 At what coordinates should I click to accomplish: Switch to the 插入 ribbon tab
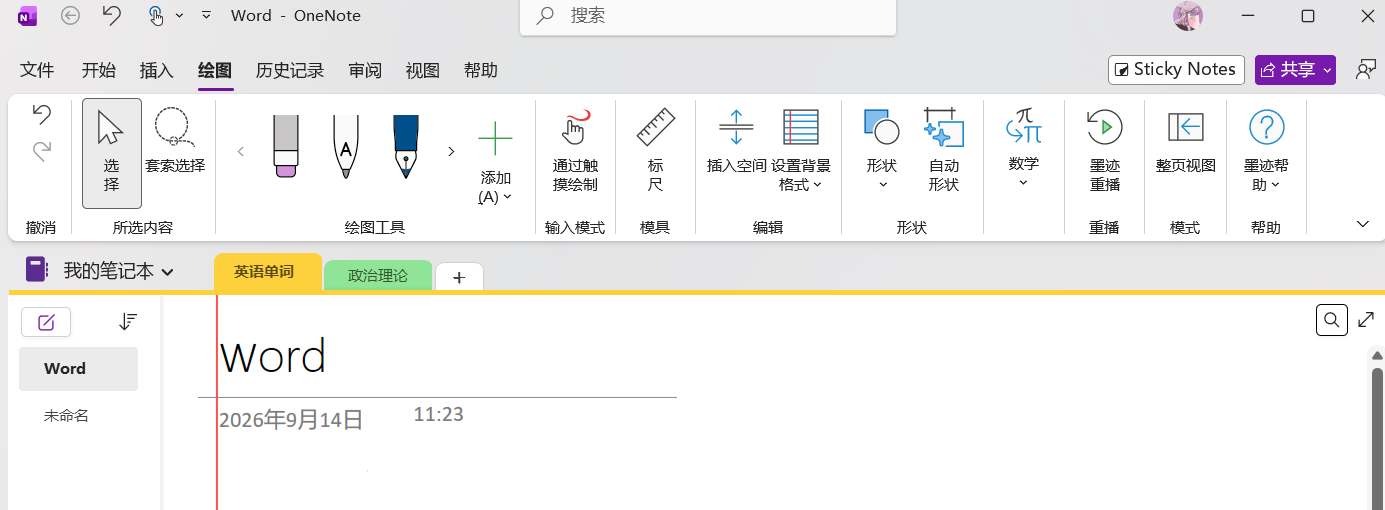pyautogui.click(x=156, y=70)
